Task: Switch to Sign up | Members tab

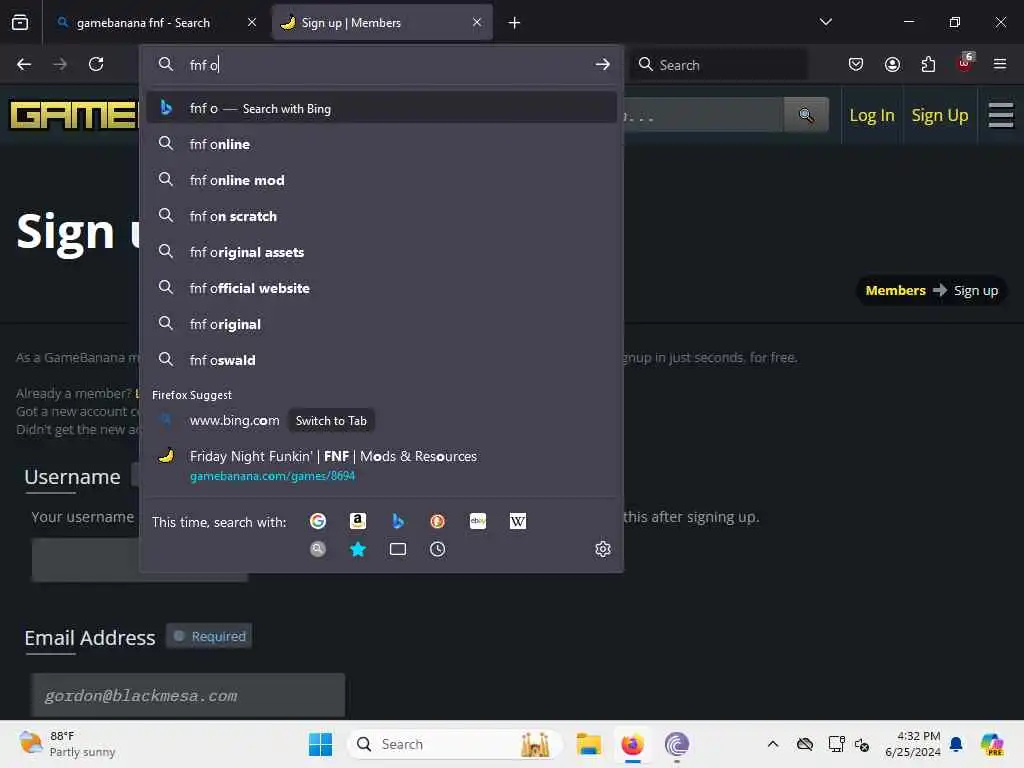Action: [382, 23]
